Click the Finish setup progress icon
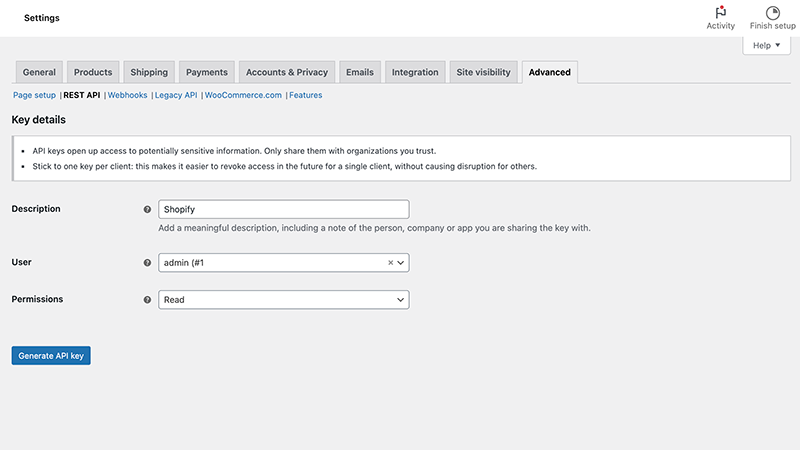Image resolution: width=800 pixels, height=450 pixels. 772,13
